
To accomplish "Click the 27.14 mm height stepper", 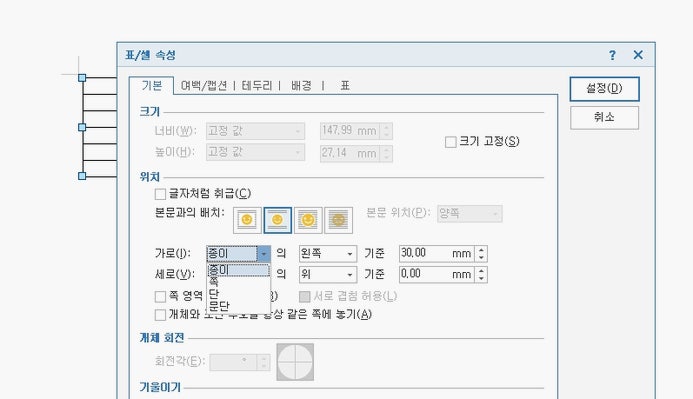I will point(386,153).
